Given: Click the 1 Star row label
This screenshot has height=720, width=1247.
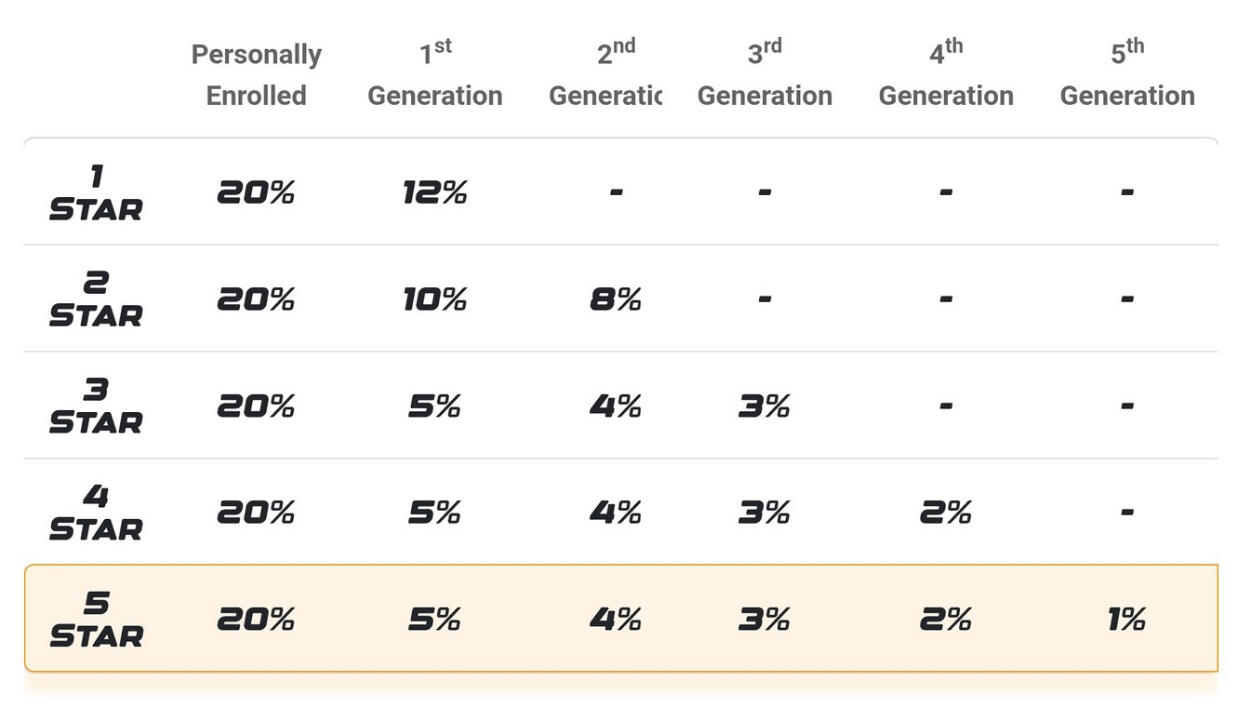Looking at the screenshot, I should pos(96,193).
